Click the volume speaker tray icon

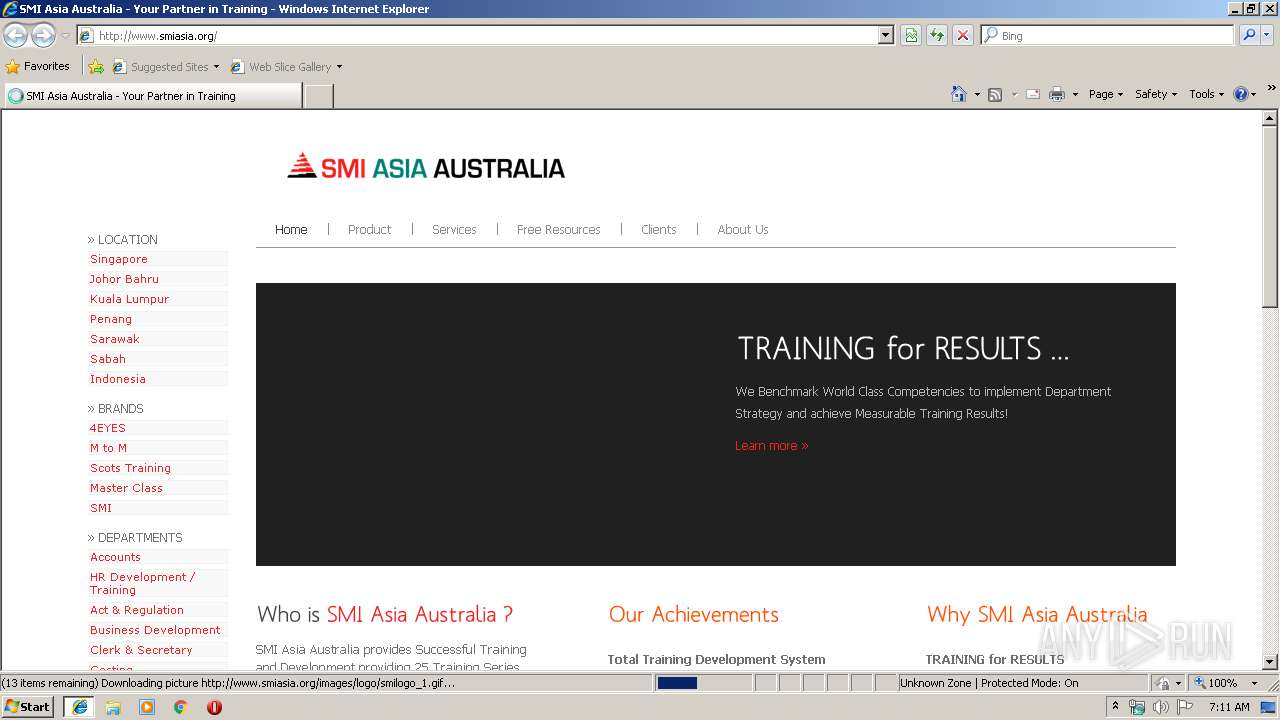(1161, 707)
